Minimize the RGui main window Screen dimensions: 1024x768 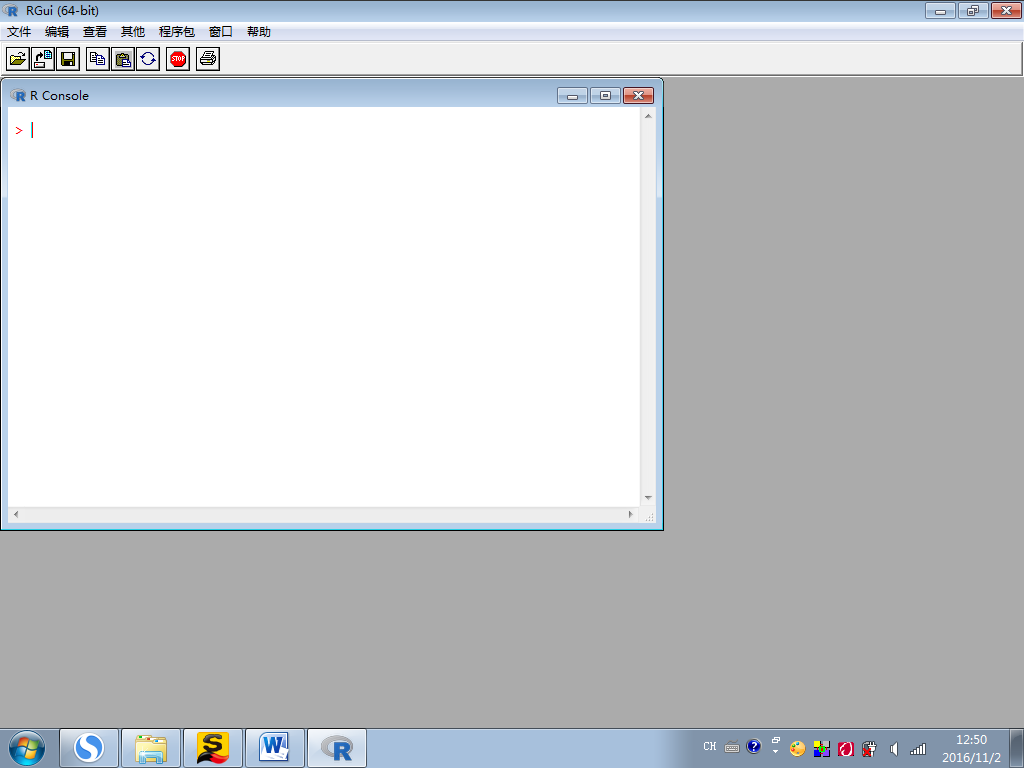(x=940, y=10)
